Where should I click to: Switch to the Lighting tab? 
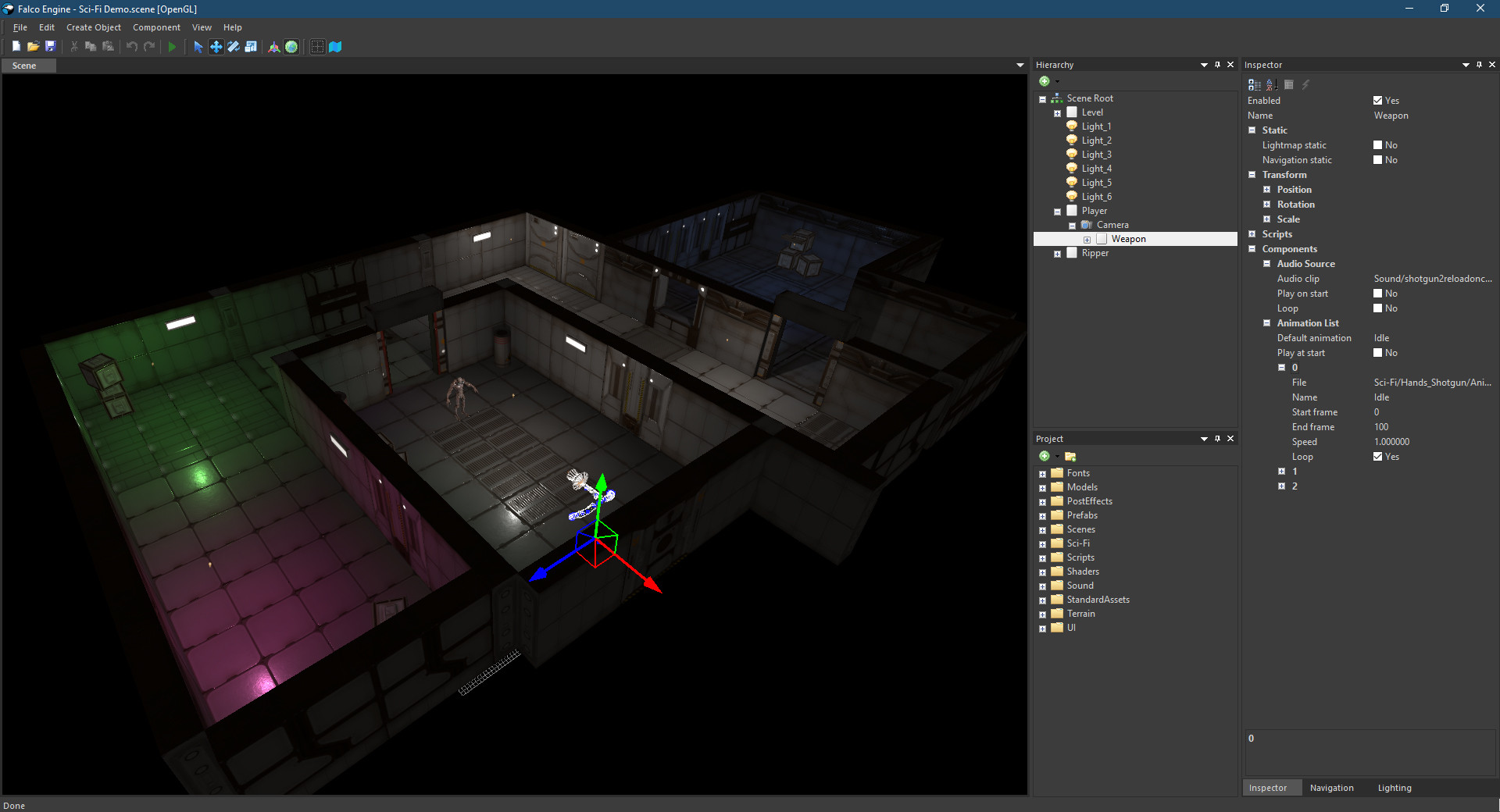pos(1394,788)
